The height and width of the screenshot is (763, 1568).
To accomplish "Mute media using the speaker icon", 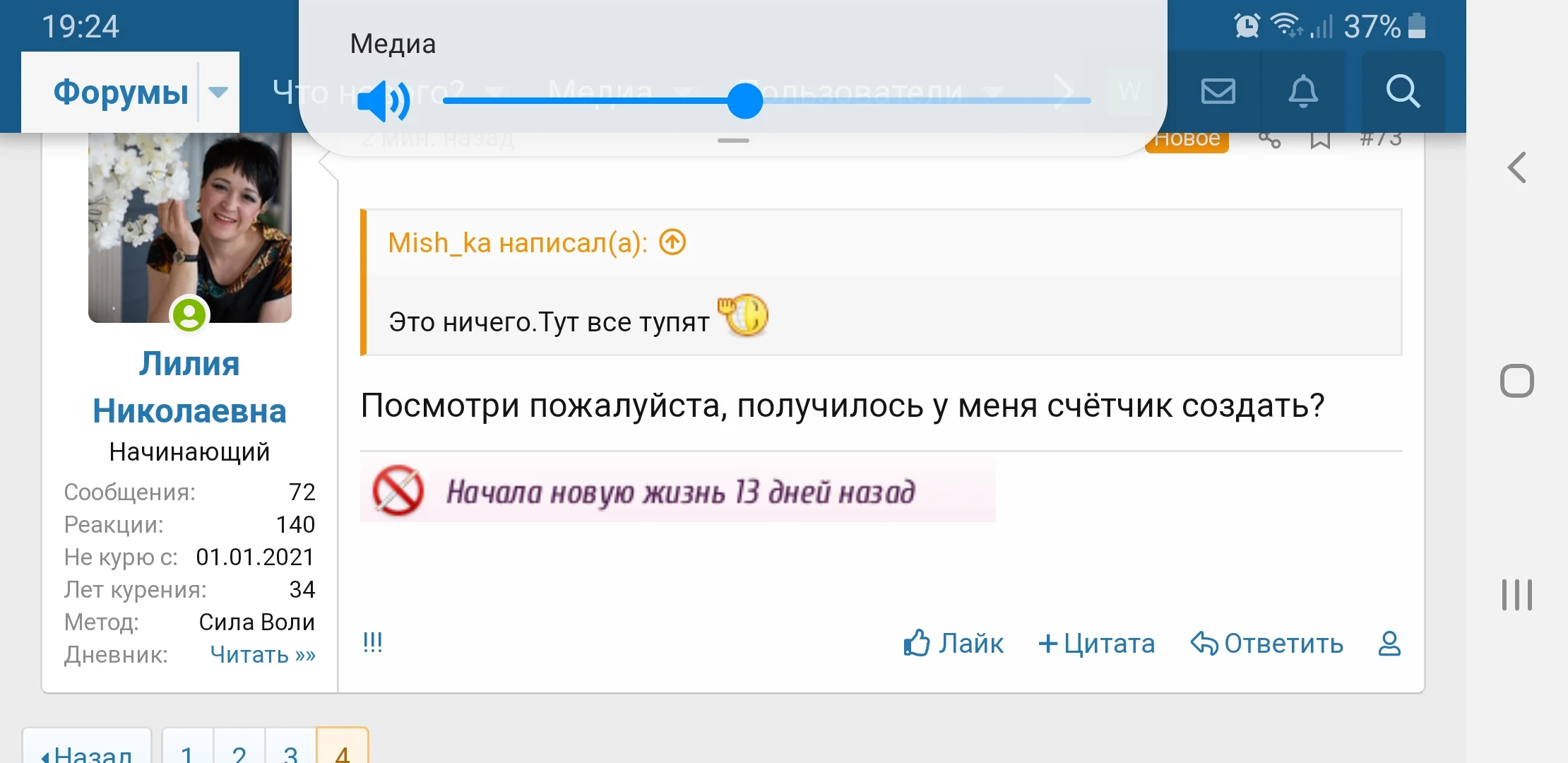I will [x=383, y=101].
